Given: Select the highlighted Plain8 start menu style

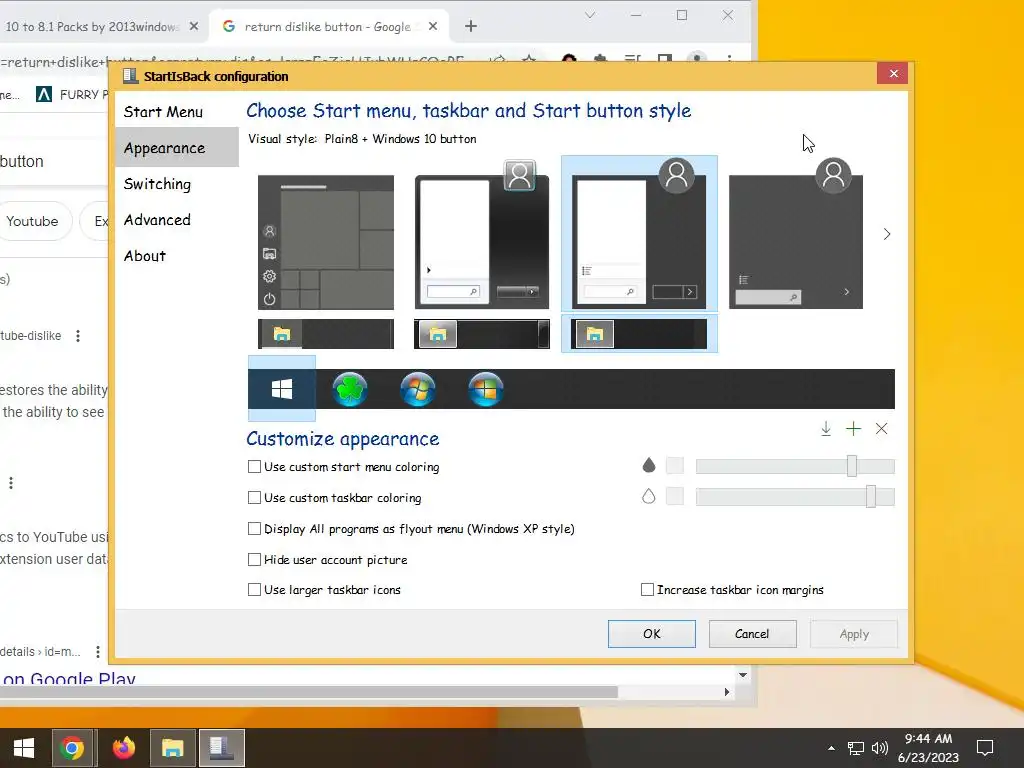Looking at the screenshot, I should [639, 233].
